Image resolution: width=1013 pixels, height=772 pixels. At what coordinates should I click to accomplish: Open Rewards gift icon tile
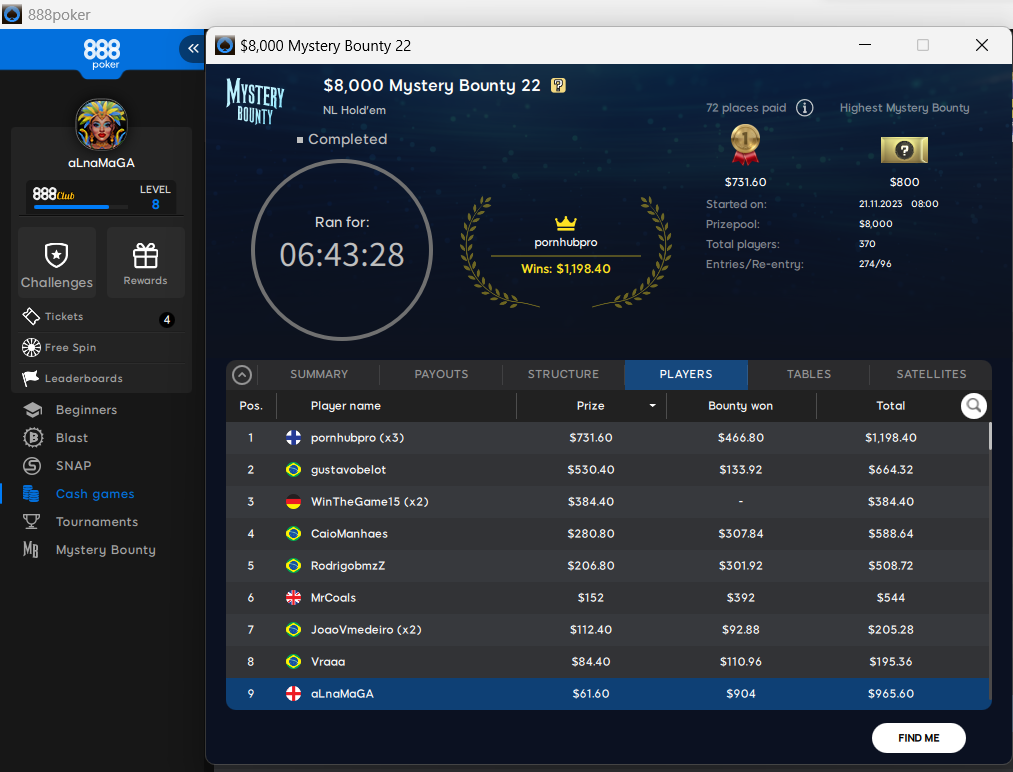pyautogui.click(x=145, y=263)
